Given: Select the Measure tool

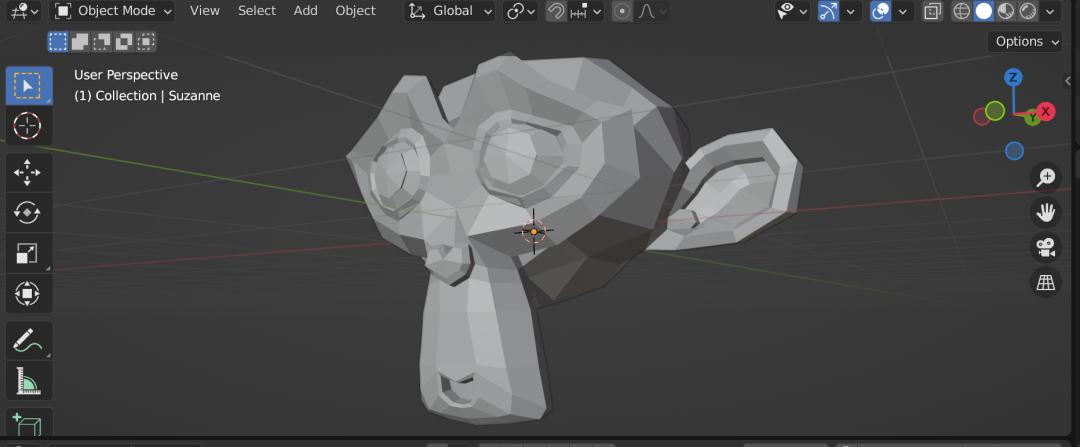Looking at the screenshot, I should point(27,381).
